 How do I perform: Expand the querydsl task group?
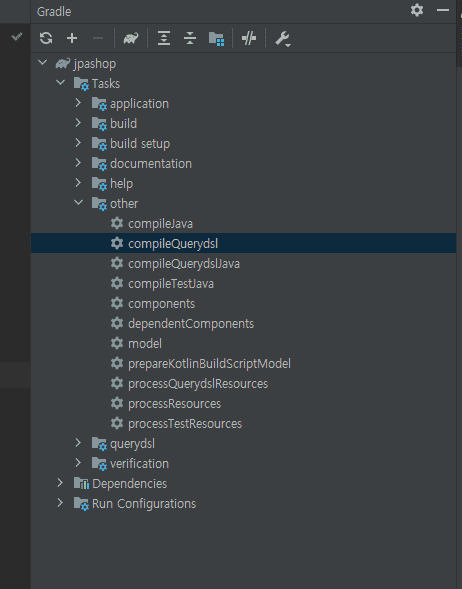[x=78, y=443]
